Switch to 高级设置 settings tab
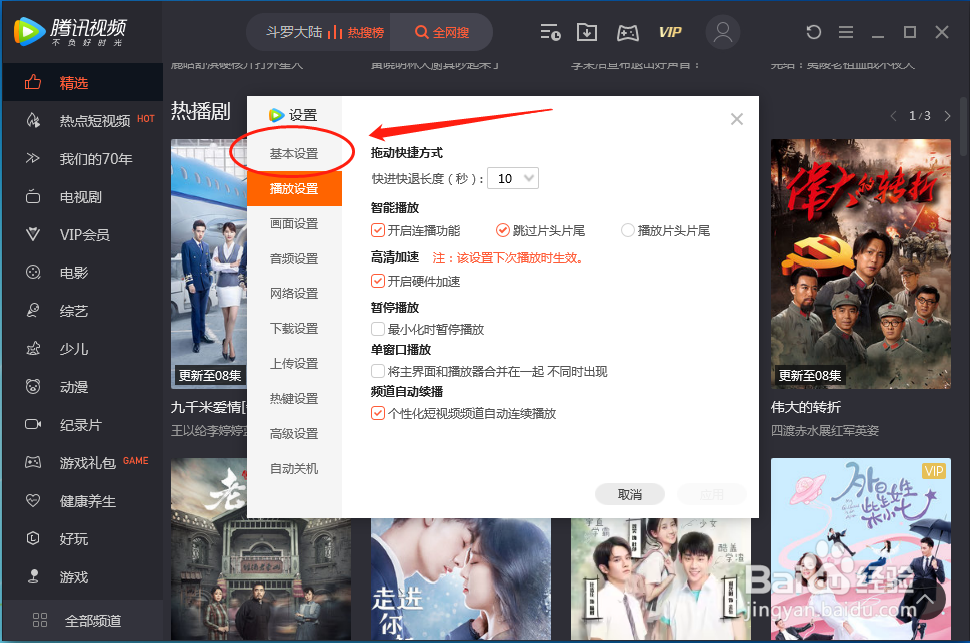 click(x=294, y=434)
